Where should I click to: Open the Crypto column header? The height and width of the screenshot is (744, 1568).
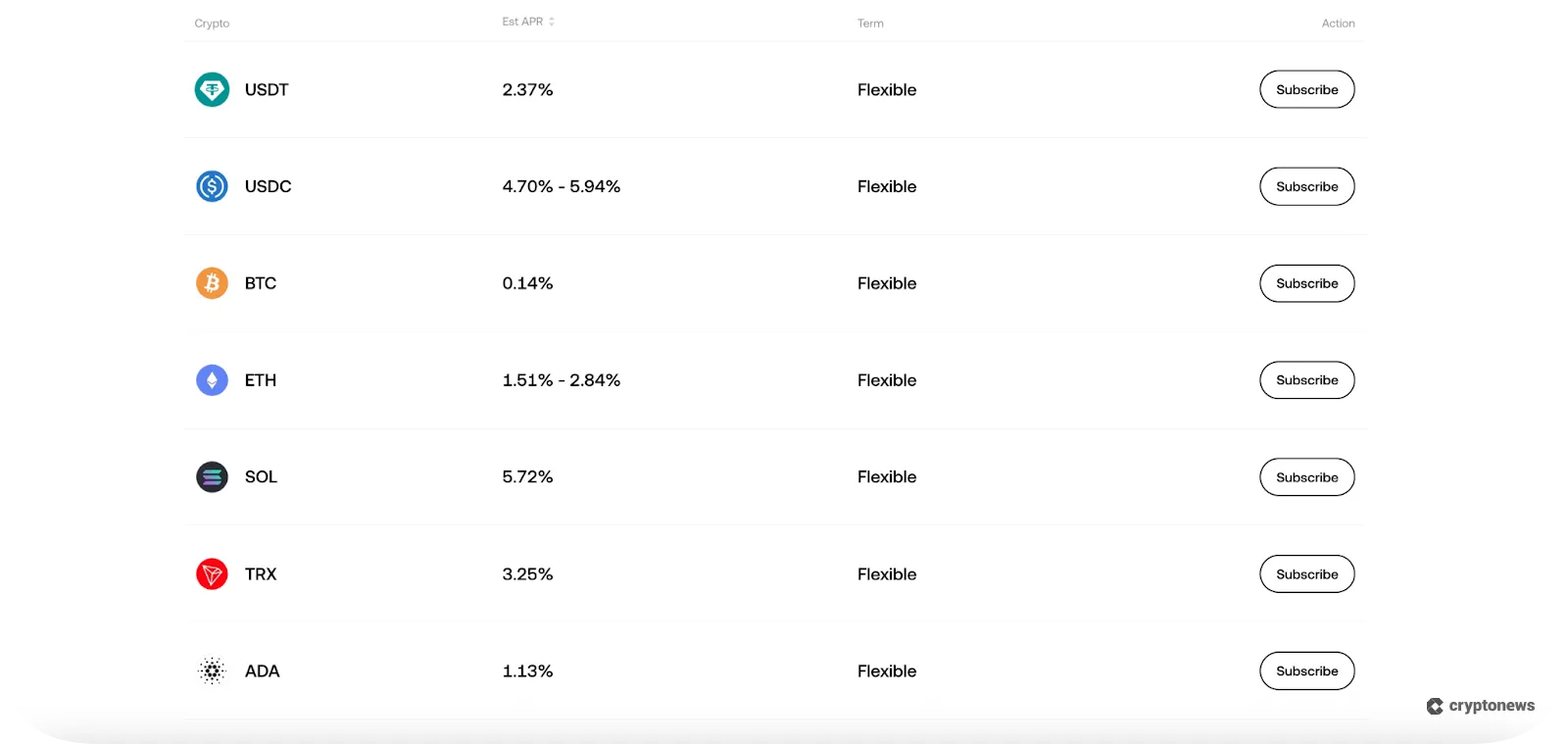212,23
